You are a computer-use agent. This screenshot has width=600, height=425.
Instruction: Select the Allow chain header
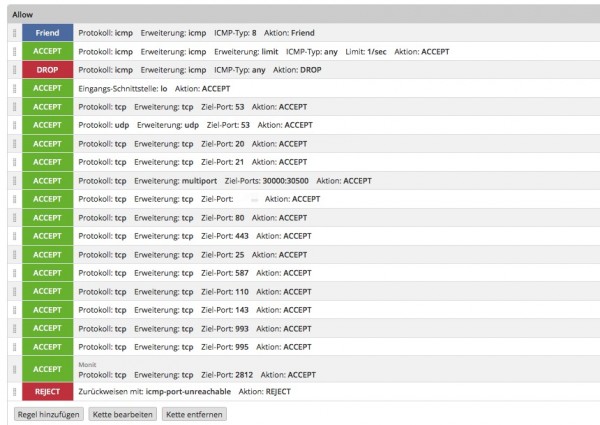[303, 15]
